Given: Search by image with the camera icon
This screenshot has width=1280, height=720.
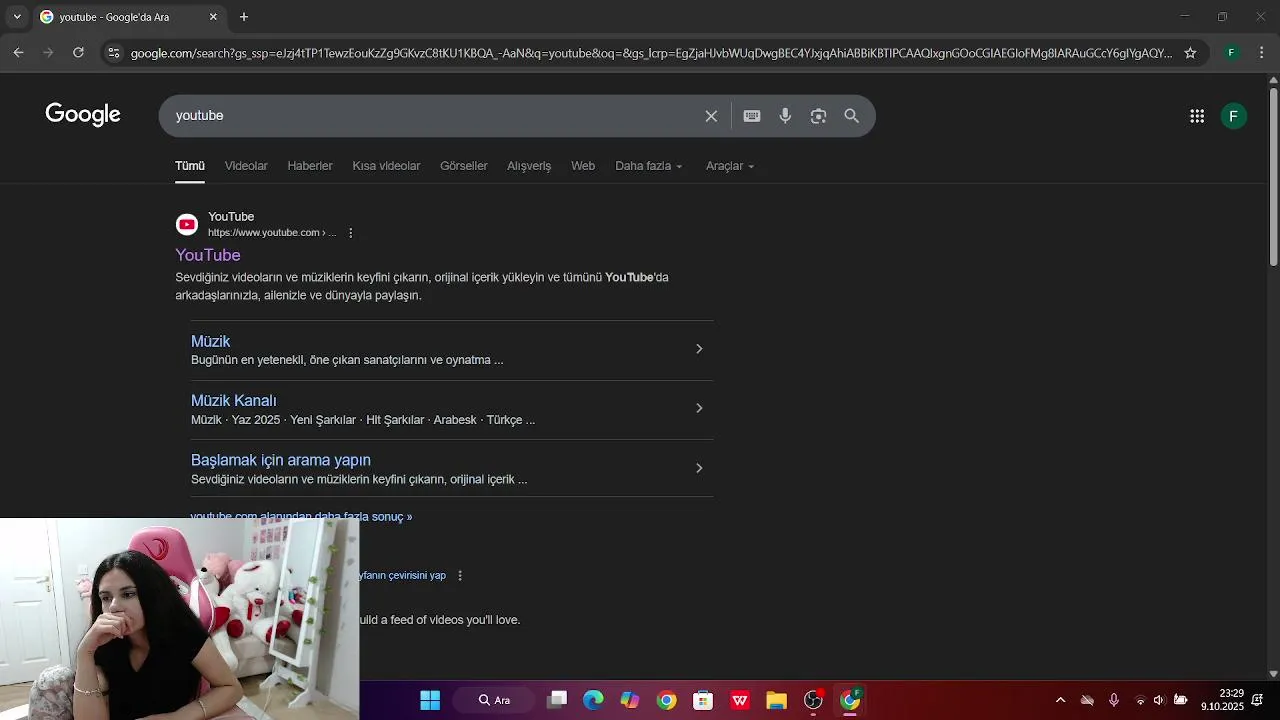Looking at the screenshot, I should pyautogui.click(x=818, y=116).
